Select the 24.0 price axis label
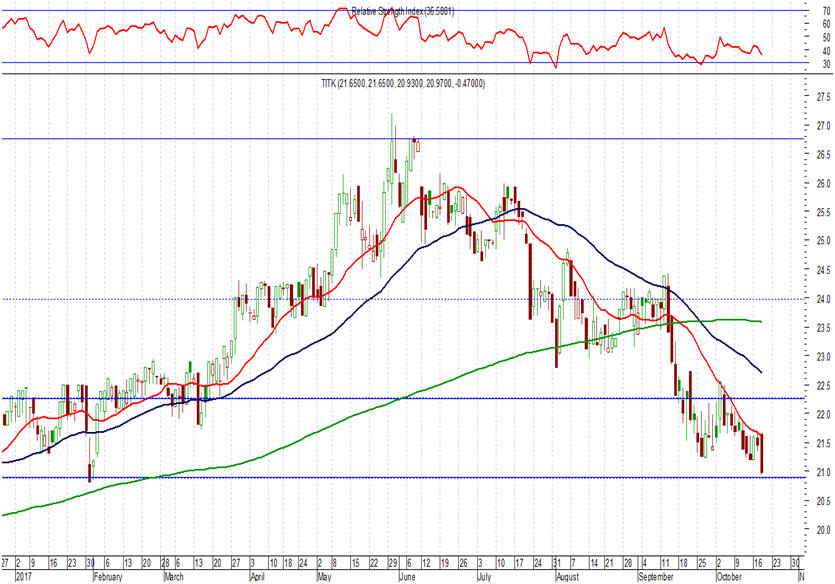The height and width of the screenshot is (584, 835). pyautogui.click(x=823, y=299)
